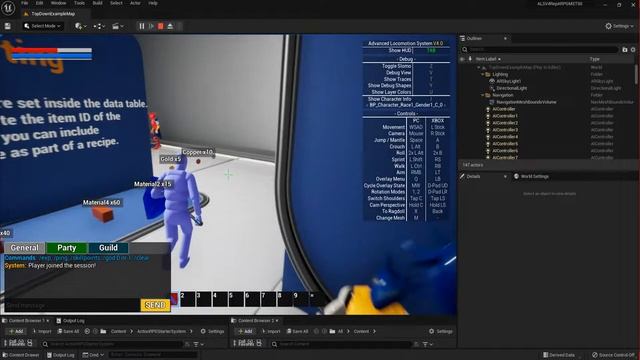Open the add content dropdown in toolbar
The width and height of the screenshot is (640, 360).
pos(80,26)
